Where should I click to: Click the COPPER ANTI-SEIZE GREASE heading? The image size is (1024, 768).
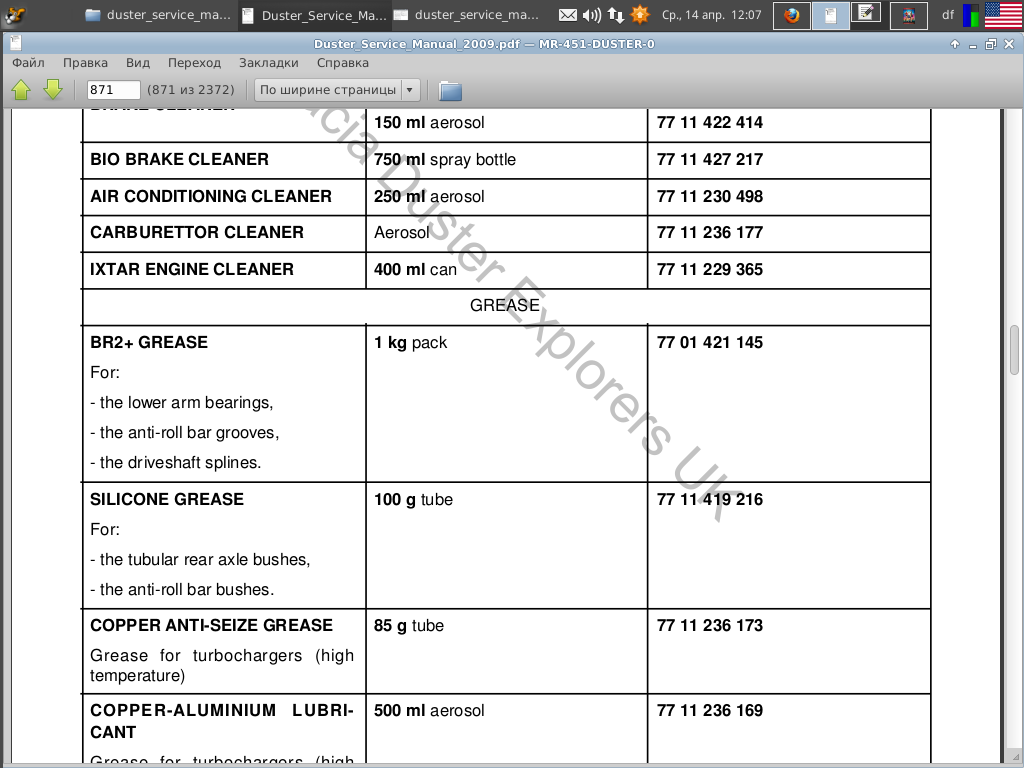tap(212, 626)
